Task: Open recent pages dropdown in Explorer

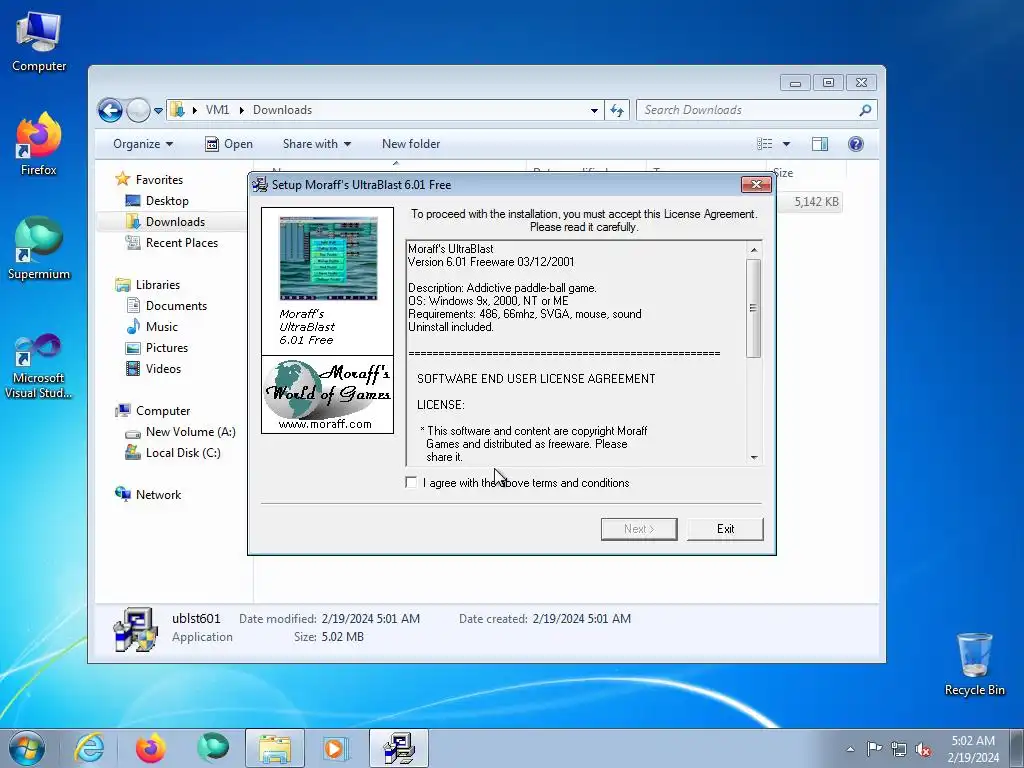Action: tap(158, 110)
